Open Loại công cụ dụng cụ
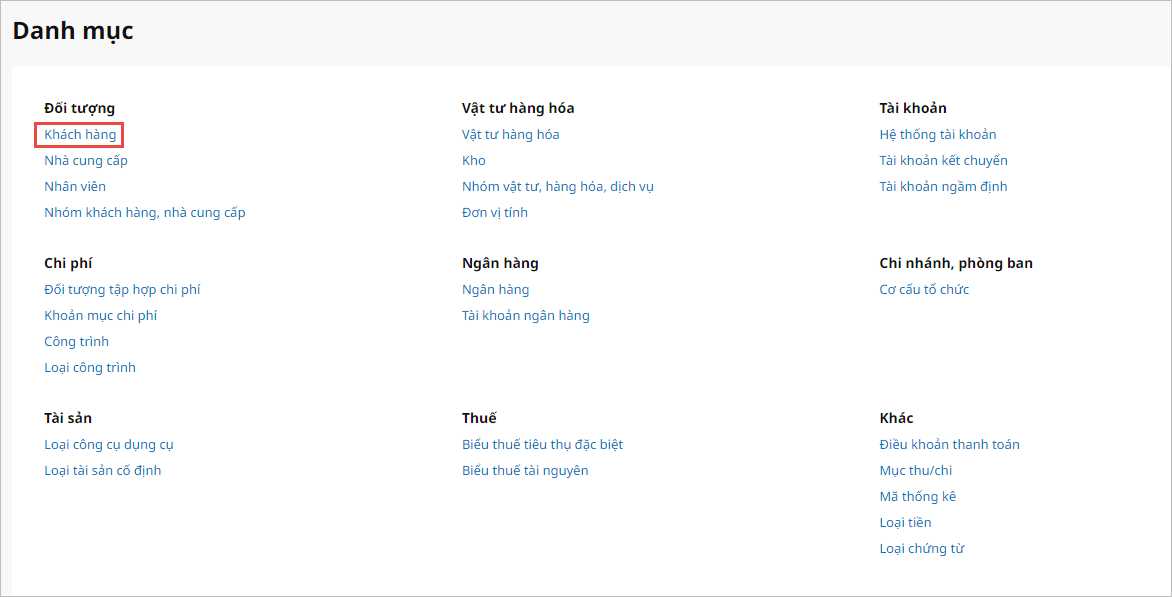 click(x=109, y=444)
